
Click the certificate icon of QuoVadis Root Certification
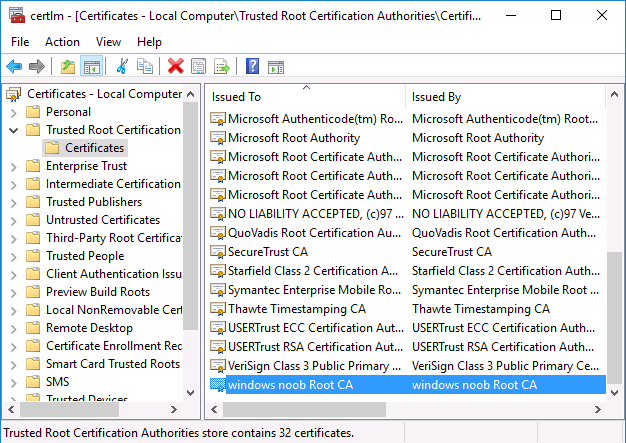(x=218, y=233)
